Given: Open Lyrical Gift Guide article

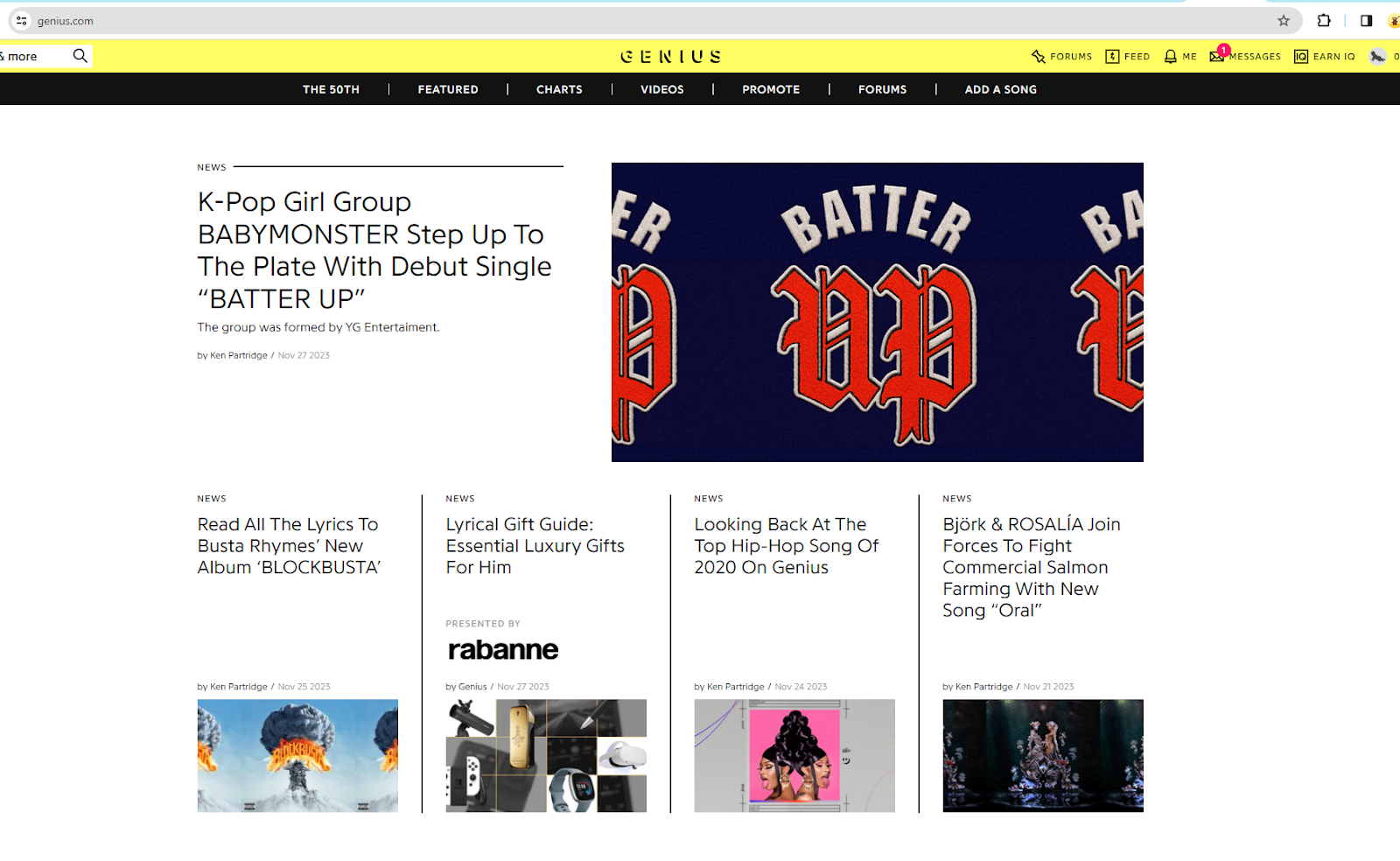Looking at the screenshot, I should tap(535, 546).
